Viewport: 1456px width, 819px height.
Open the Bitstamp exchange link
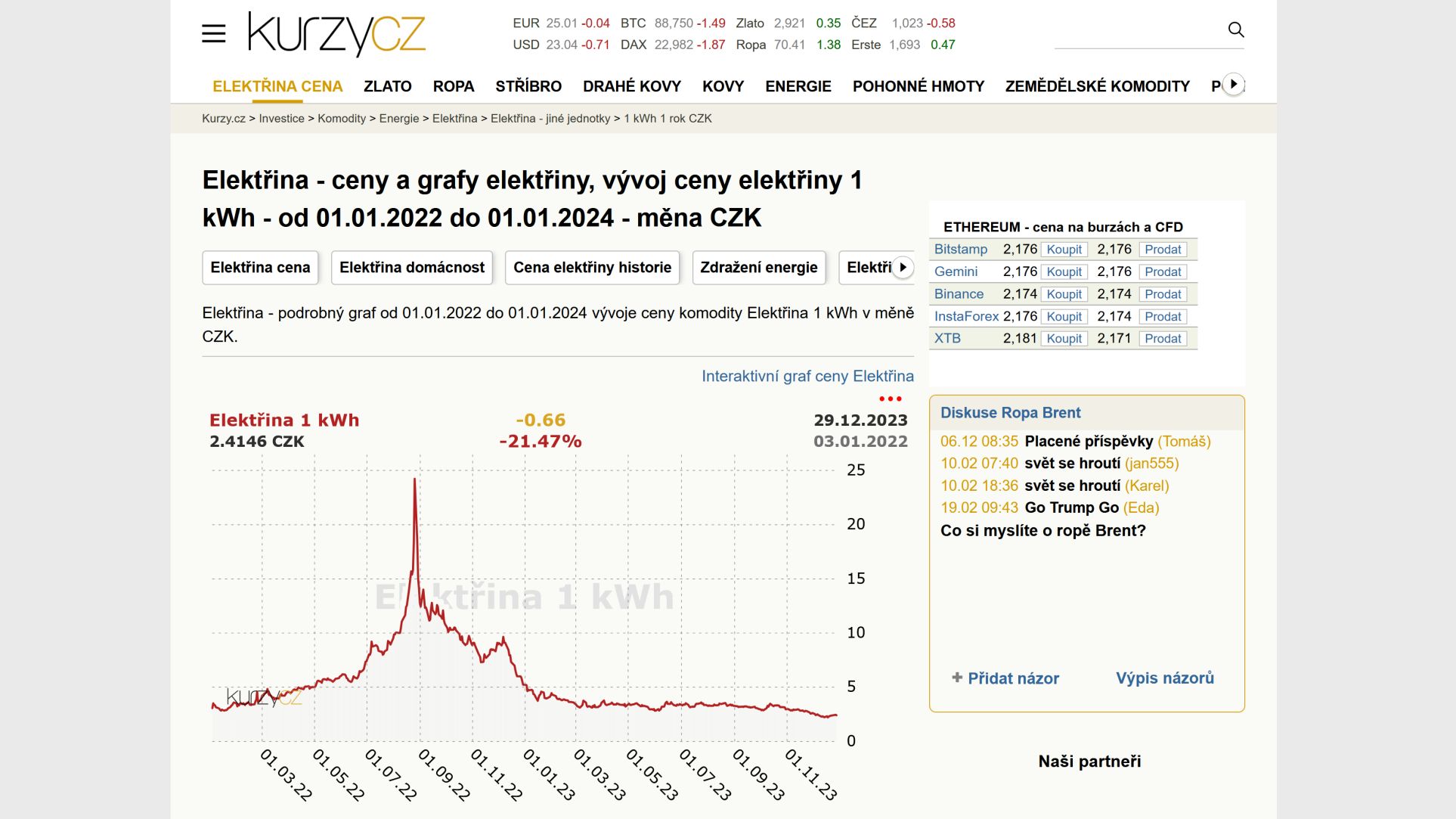click(x=961, y=250)
